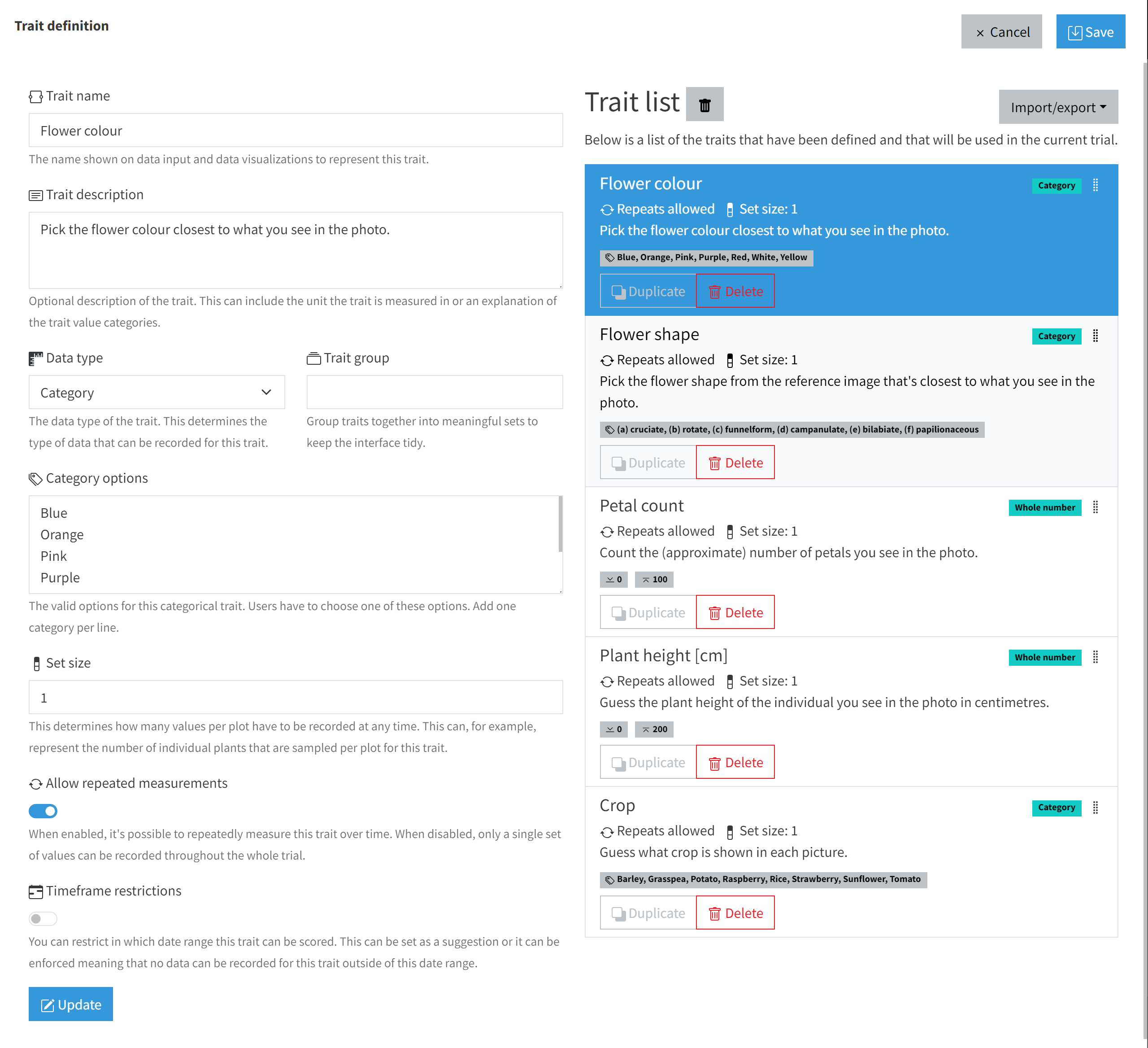
Task: Click the trash icon beside Trait list
Action: click(704, 104)
